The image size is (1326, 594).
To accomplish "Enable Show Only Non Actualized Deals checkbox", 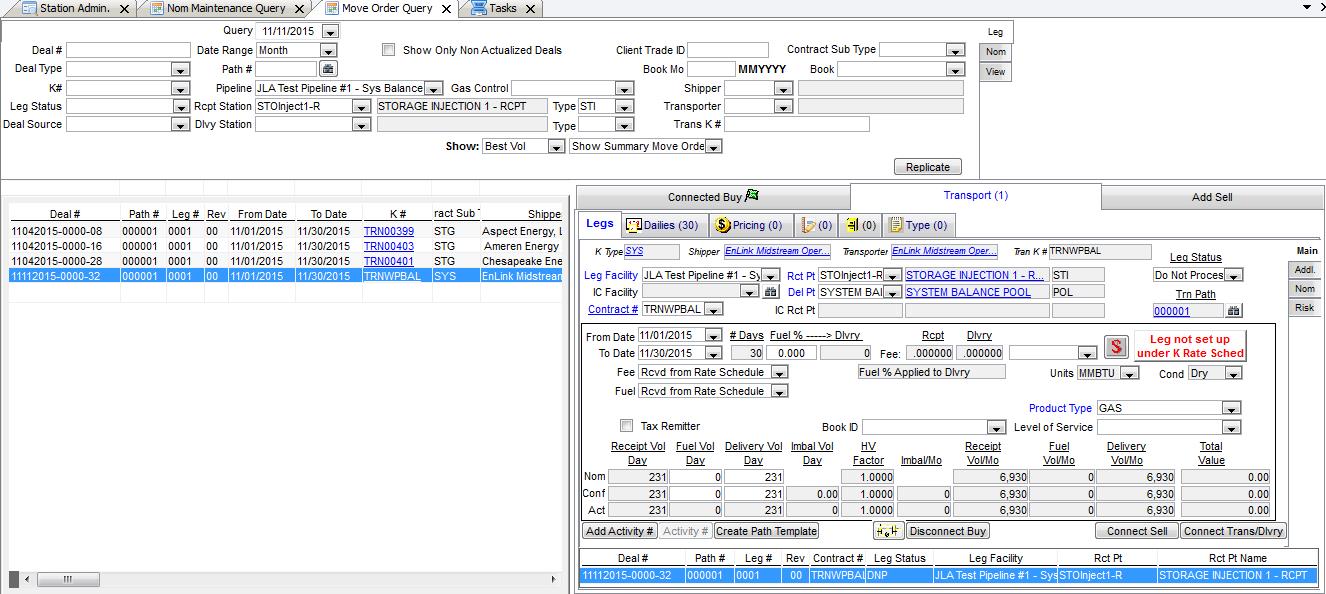I will 389,50.
